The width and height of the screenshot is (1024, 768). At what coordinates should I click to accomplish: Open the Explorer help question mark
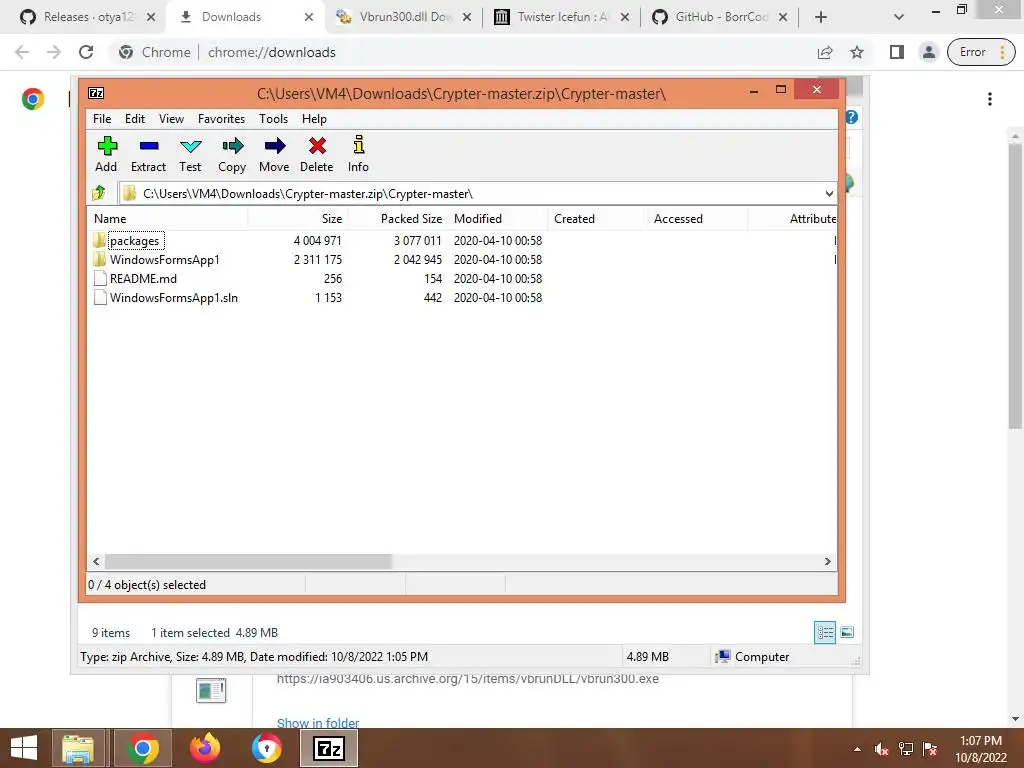[852, 118]
